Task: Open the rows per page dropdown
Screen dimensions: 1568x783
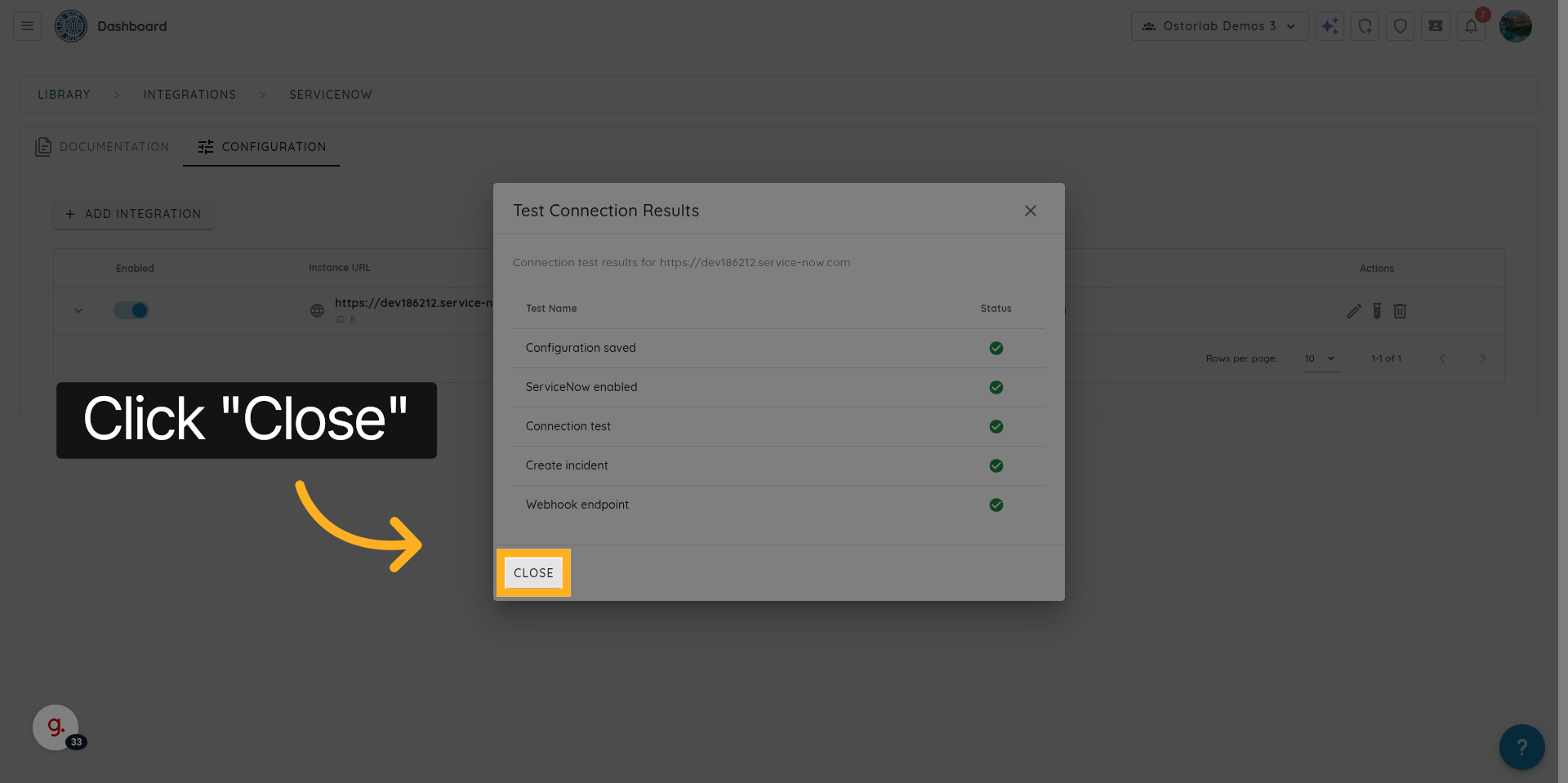Action: tap(1321, 358)
